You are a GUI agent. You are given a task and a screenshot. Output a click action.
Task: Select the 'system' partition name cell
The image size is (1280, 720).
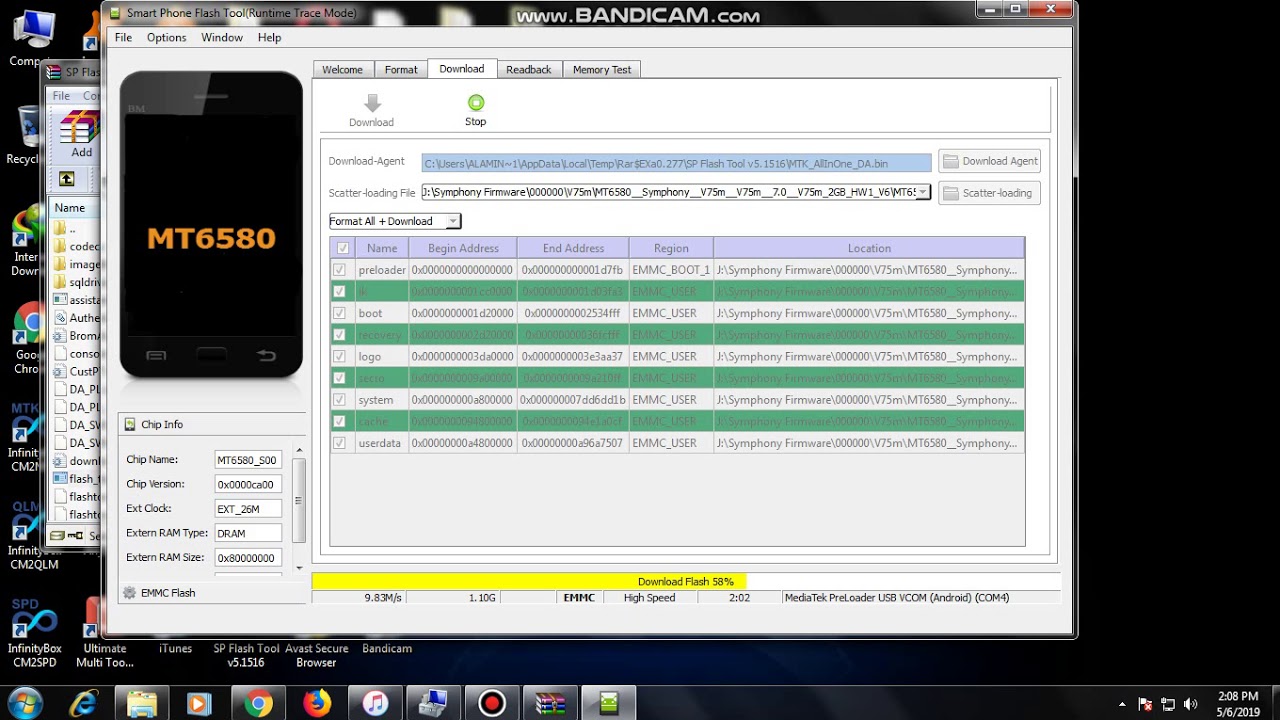click(382, 400)
